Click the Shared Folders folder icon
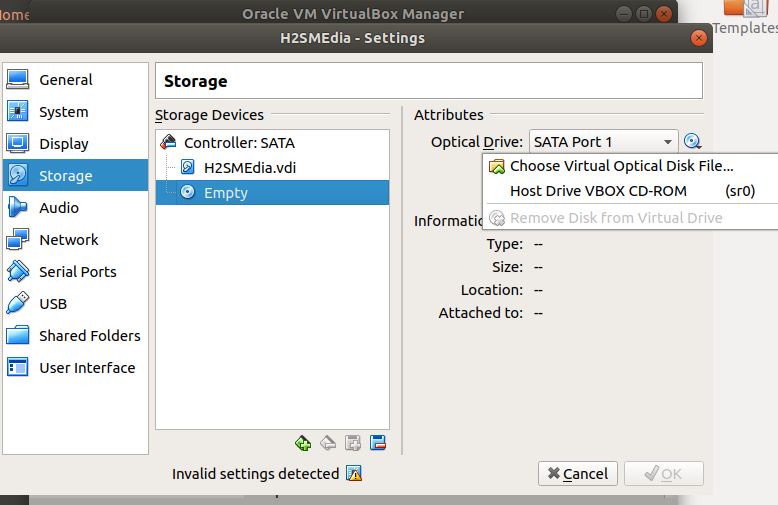 [18, 335]
